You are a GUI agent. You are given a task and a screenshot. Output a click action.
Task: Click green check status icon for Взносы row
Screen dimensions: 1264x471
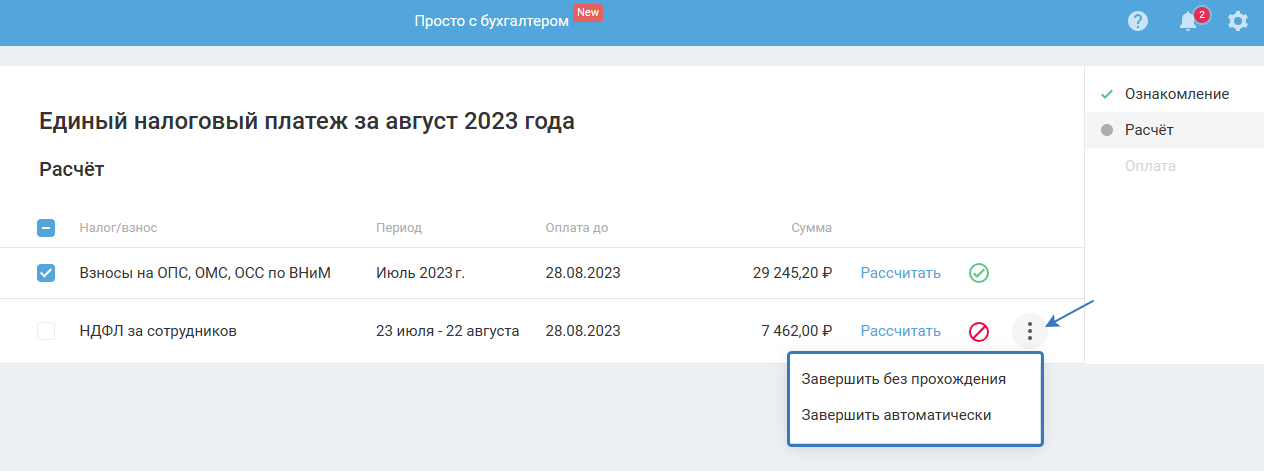coord(979,273)
